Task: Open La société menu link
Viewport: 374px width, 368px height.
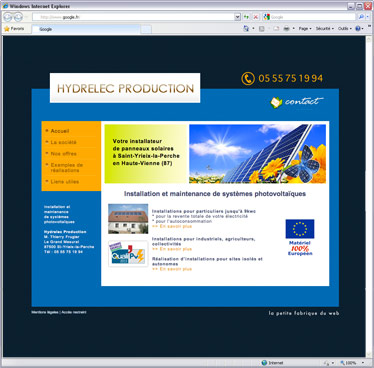Action: tap(64, 142)
